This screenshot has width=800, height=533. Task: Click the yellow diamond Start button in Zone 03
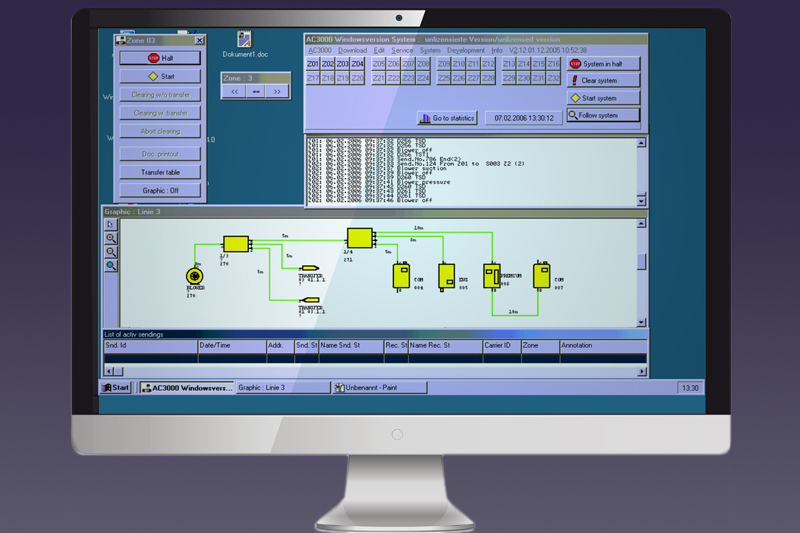tap(160, 77)
